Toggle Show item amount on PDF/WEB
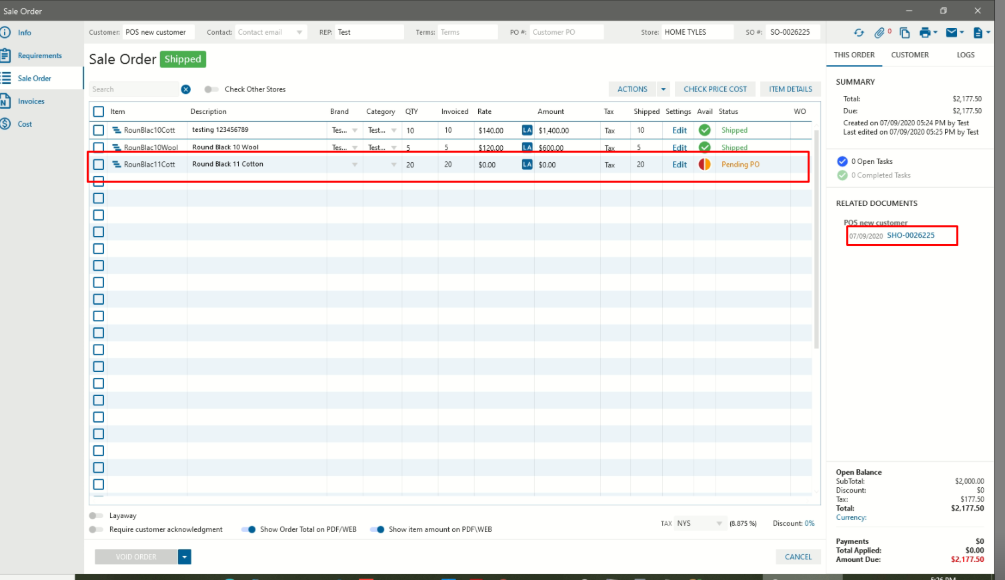Viewport: 1005px width, 580px height. pyautogui.click(x=378, y=529)
